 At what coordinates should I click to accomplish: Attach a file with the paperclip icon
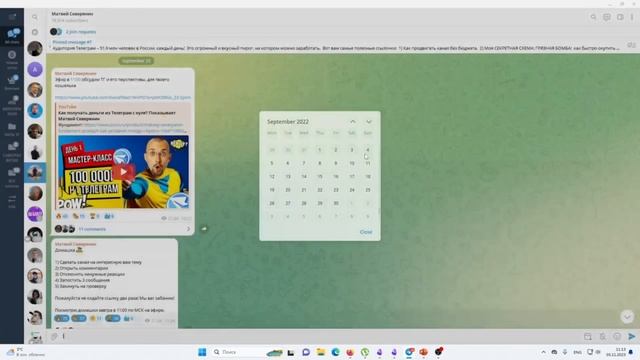(54, 336)
